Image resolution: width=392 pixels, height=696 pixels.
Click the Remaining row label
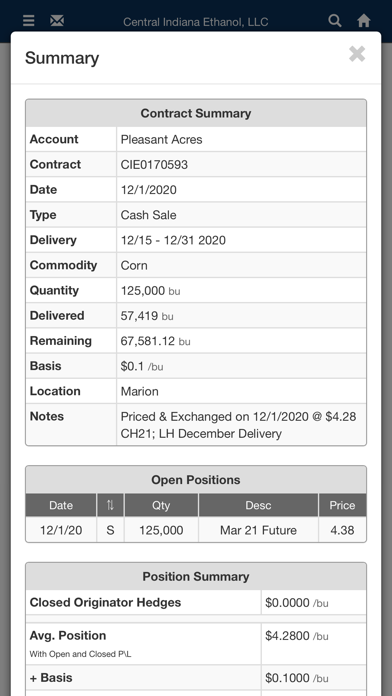pyautogui.click(x=61, y=341)
